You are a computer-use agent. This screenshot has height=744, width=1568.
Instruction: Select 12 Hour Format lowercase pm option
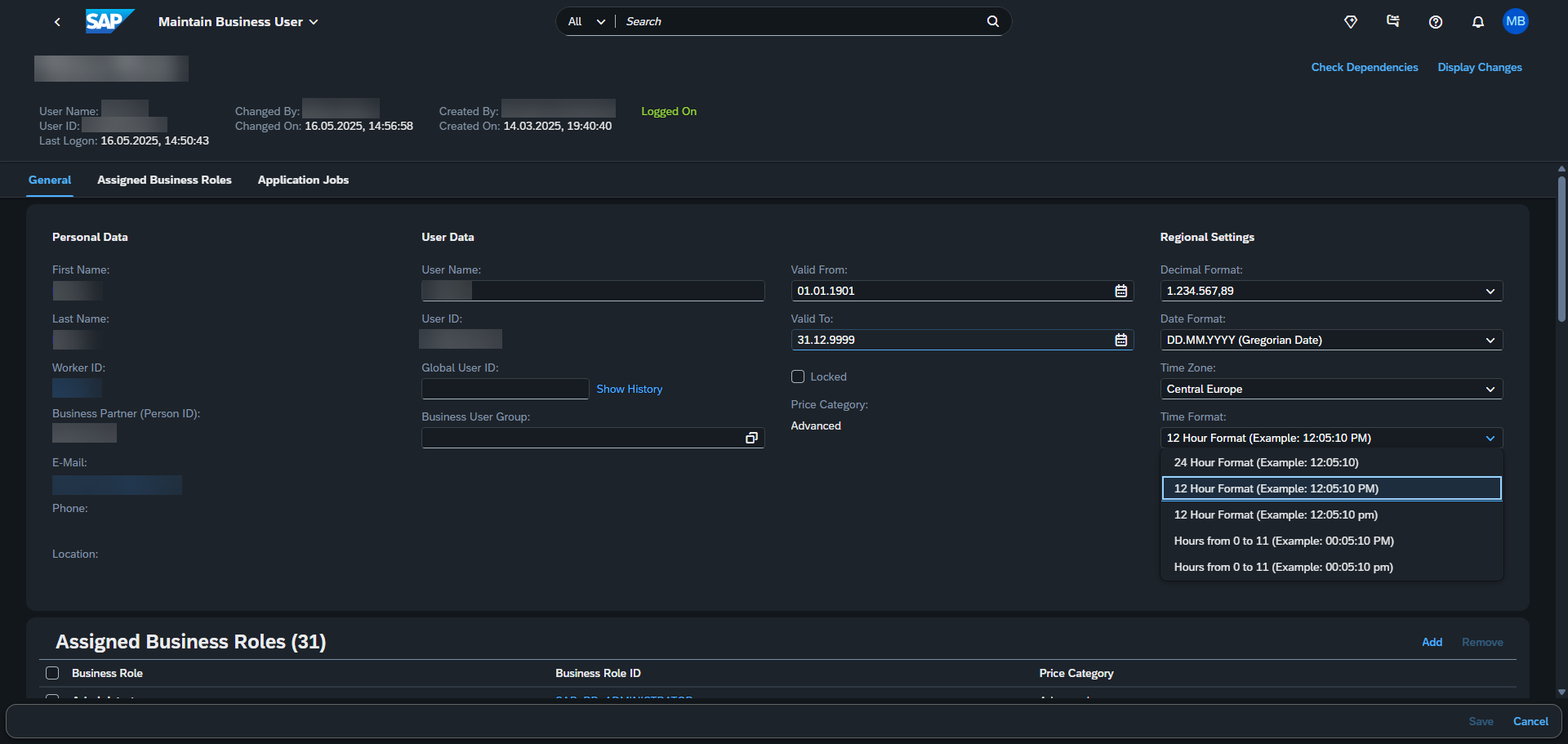click(1331, 515)
